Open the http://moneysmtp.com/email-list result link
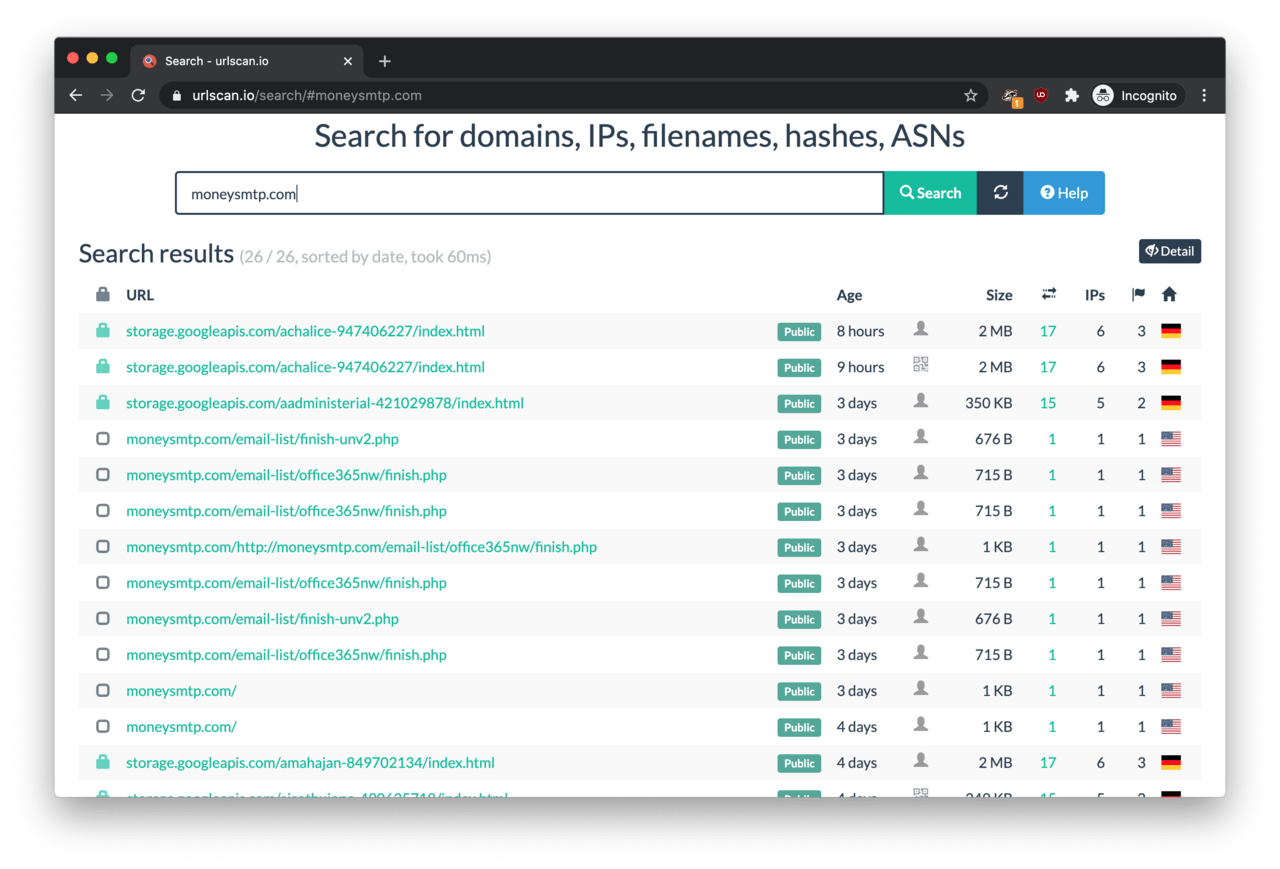 pyautogui.click(x=361, y=547)
